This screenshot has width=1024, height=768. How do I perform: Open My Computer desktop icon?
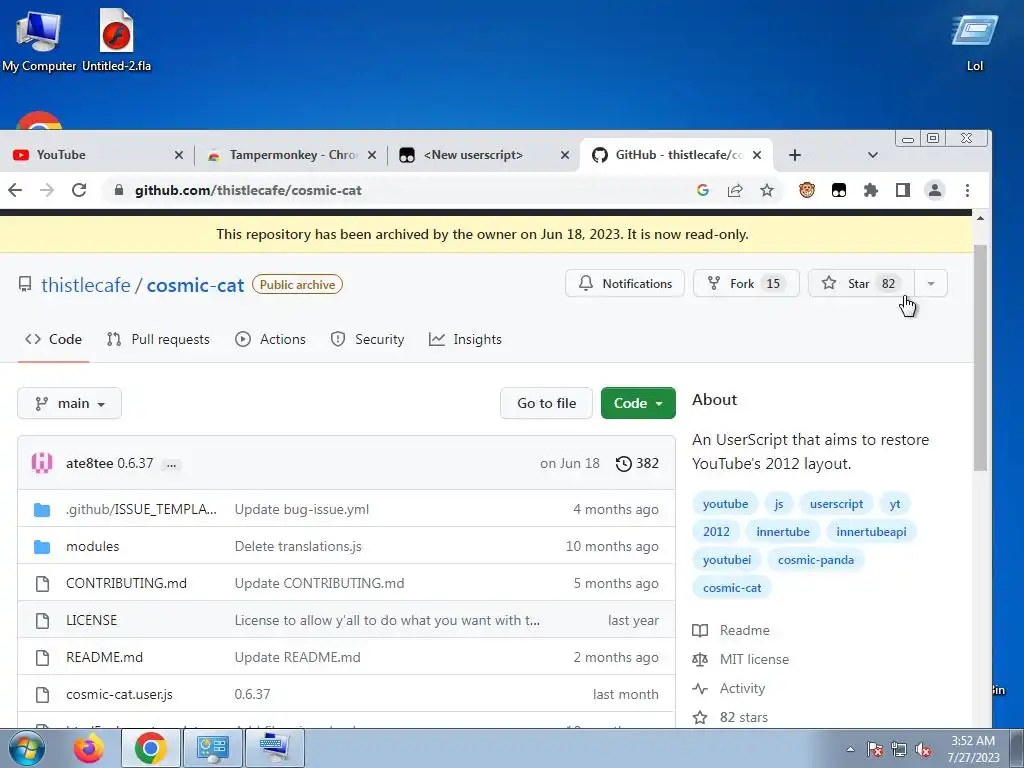point(38,39)
